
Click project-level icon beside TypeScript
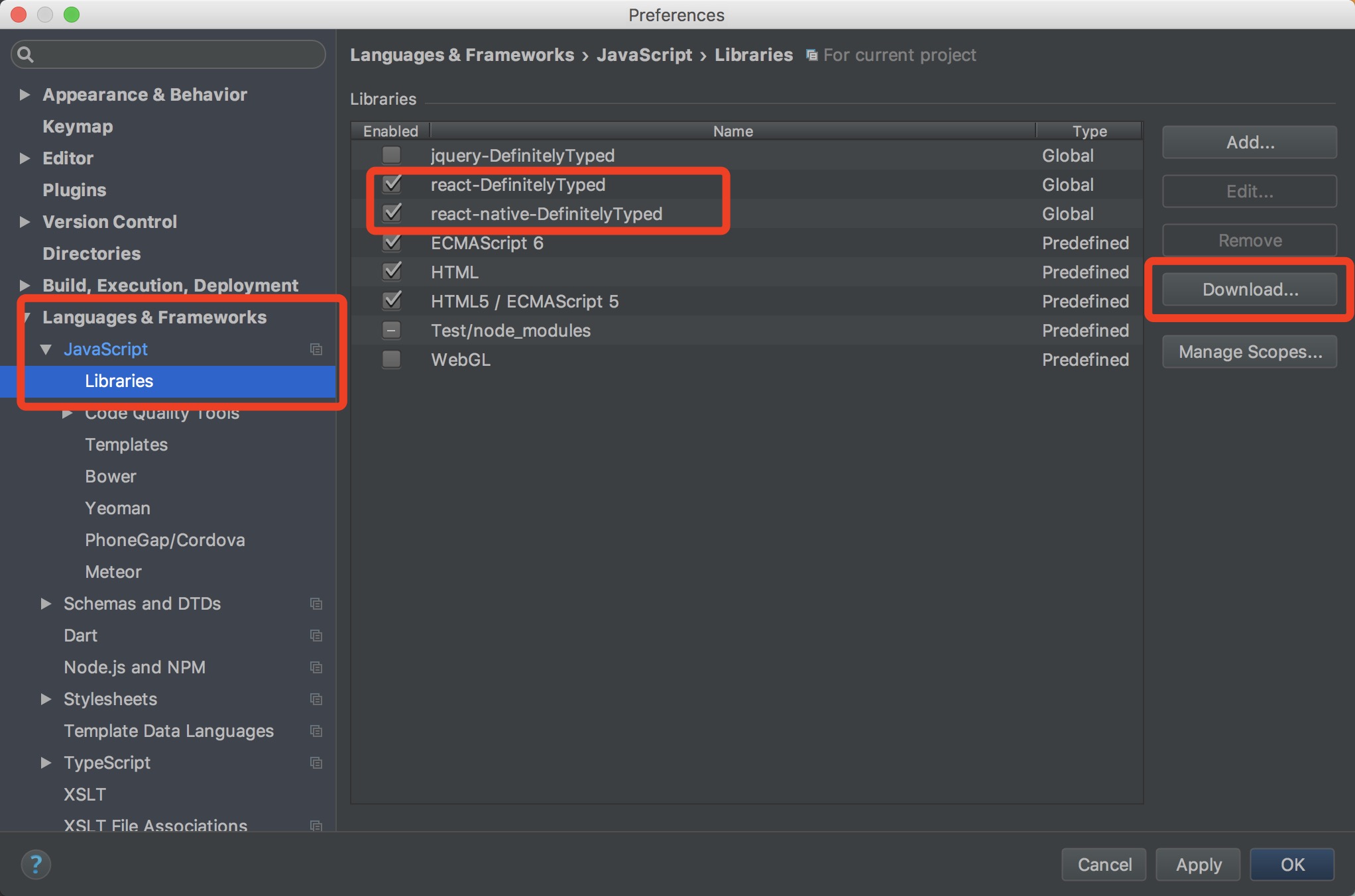click(x=316, y=763)
